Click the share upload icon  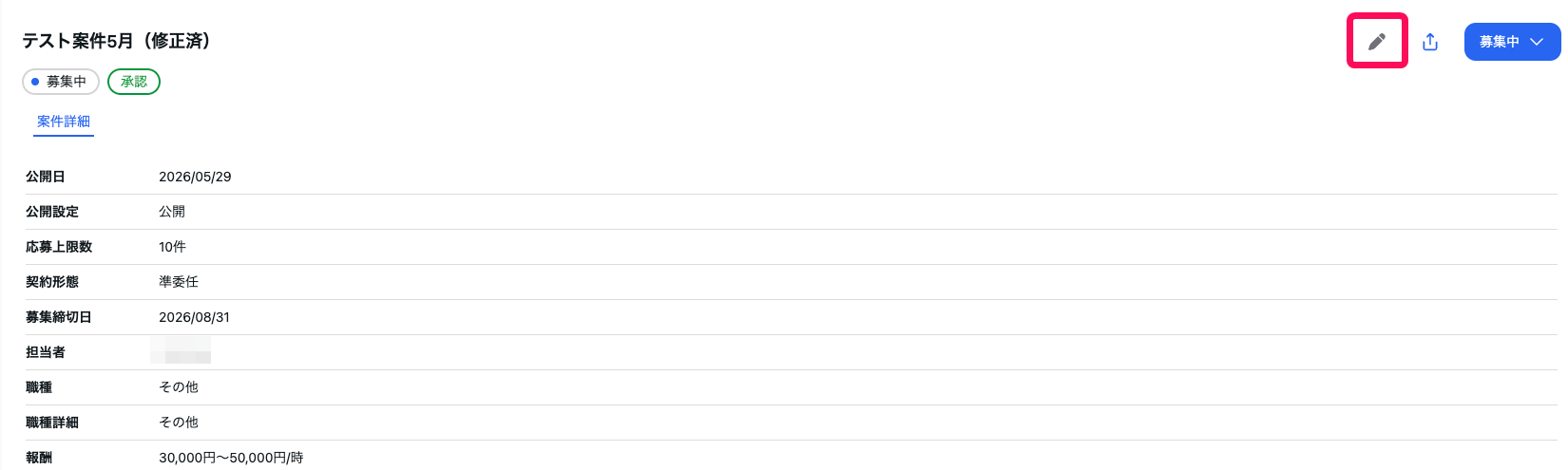pyautogui.click(x=1430, y=42)
